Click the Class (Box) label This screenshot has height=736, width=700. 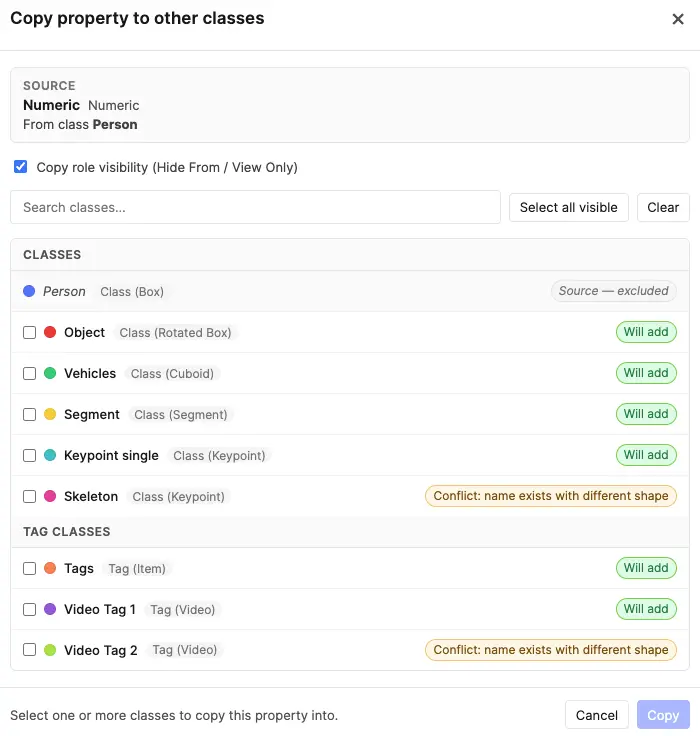click(132, 292)
